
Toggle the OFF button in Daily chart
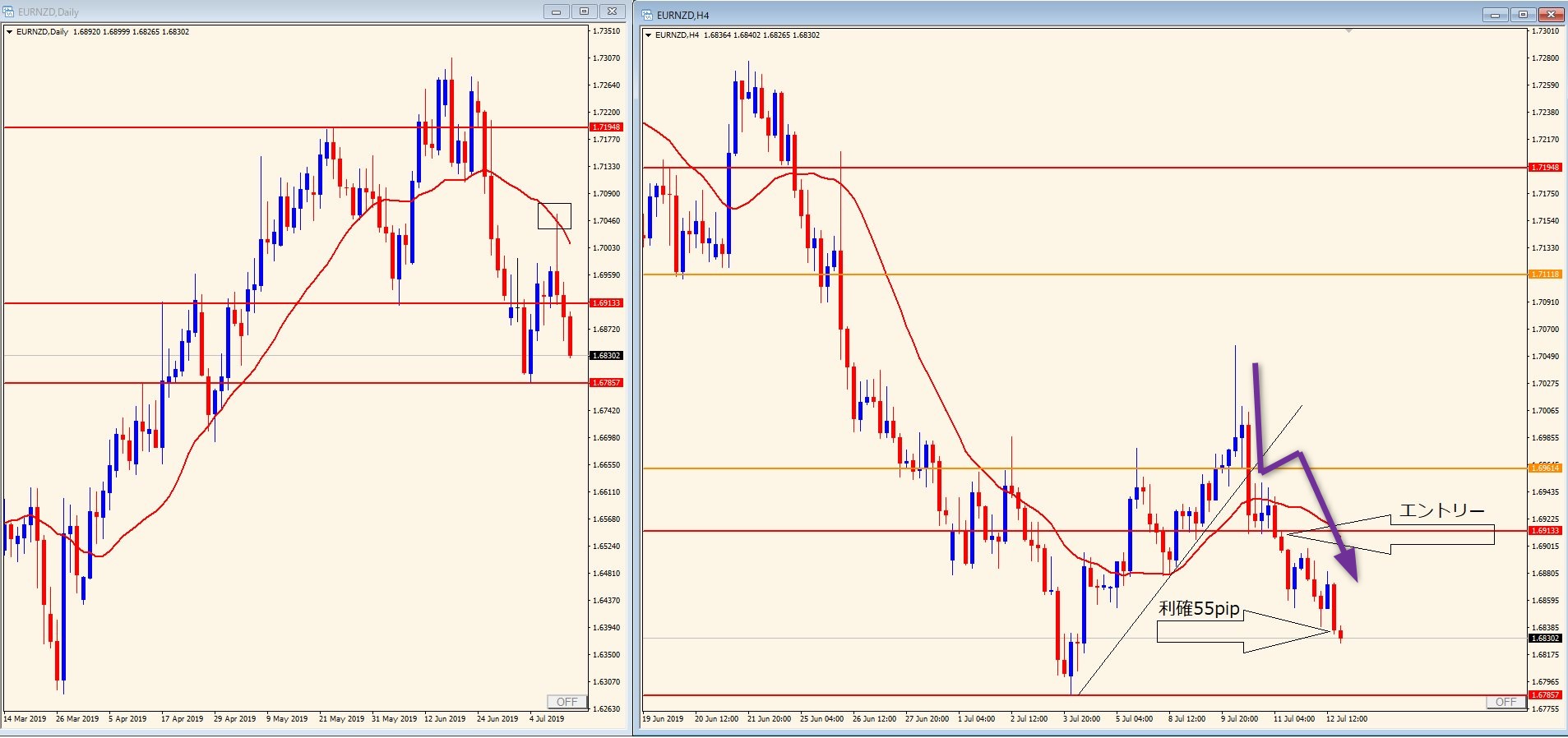point(567,702)
